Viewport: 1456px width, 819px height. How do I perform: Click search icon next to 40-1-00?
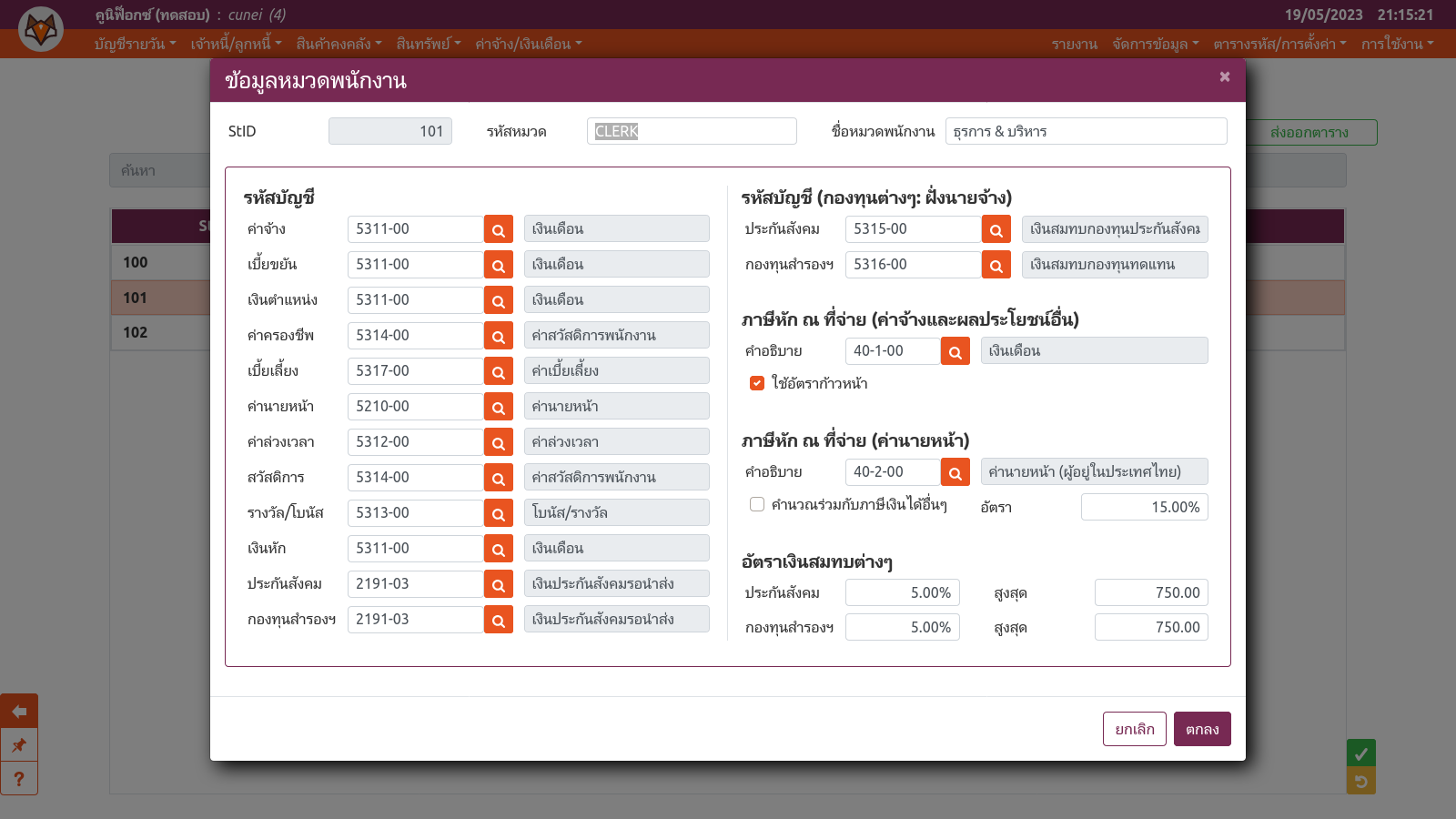tap(955, 351)
